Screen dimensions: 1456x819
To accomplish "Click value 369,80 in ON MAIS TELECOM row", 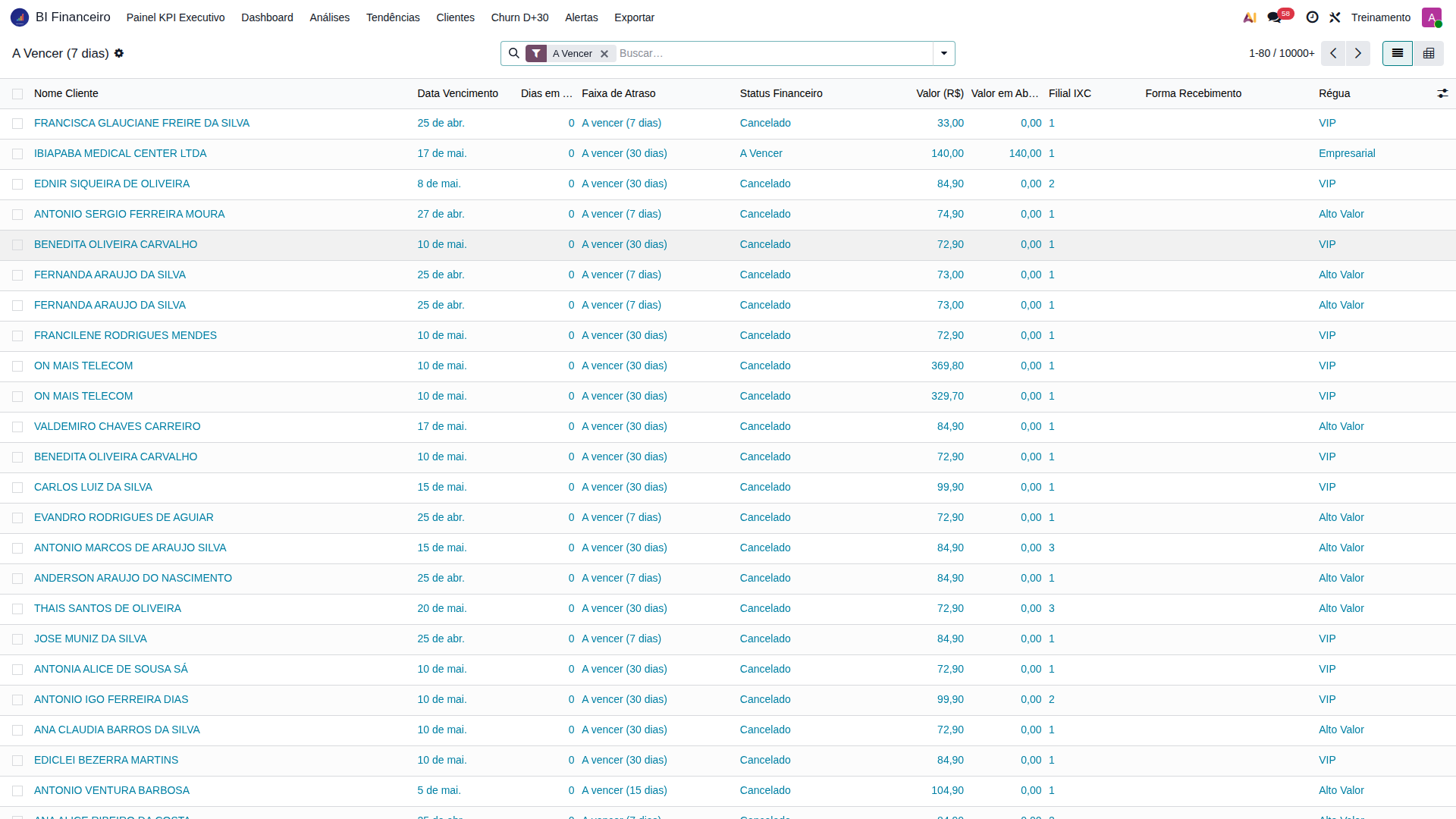I will [x=947, y=366].
